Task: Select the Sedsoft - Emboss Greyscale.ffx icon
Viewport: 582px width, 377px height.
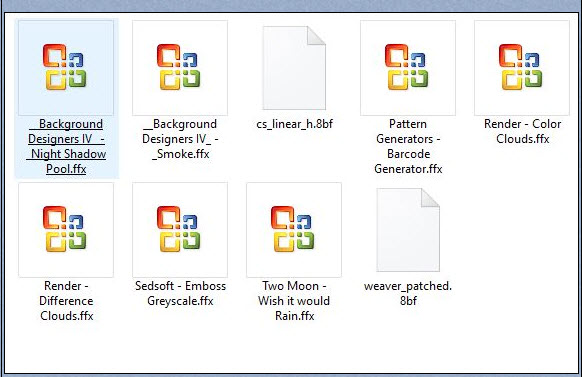Action: (180, 230)
